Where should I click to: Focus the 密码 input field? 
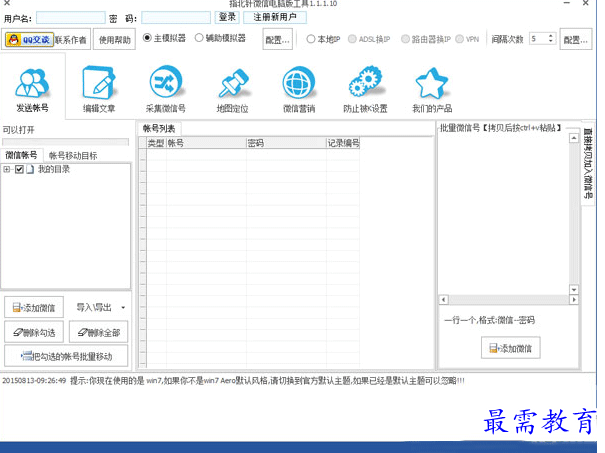point(176,18)
